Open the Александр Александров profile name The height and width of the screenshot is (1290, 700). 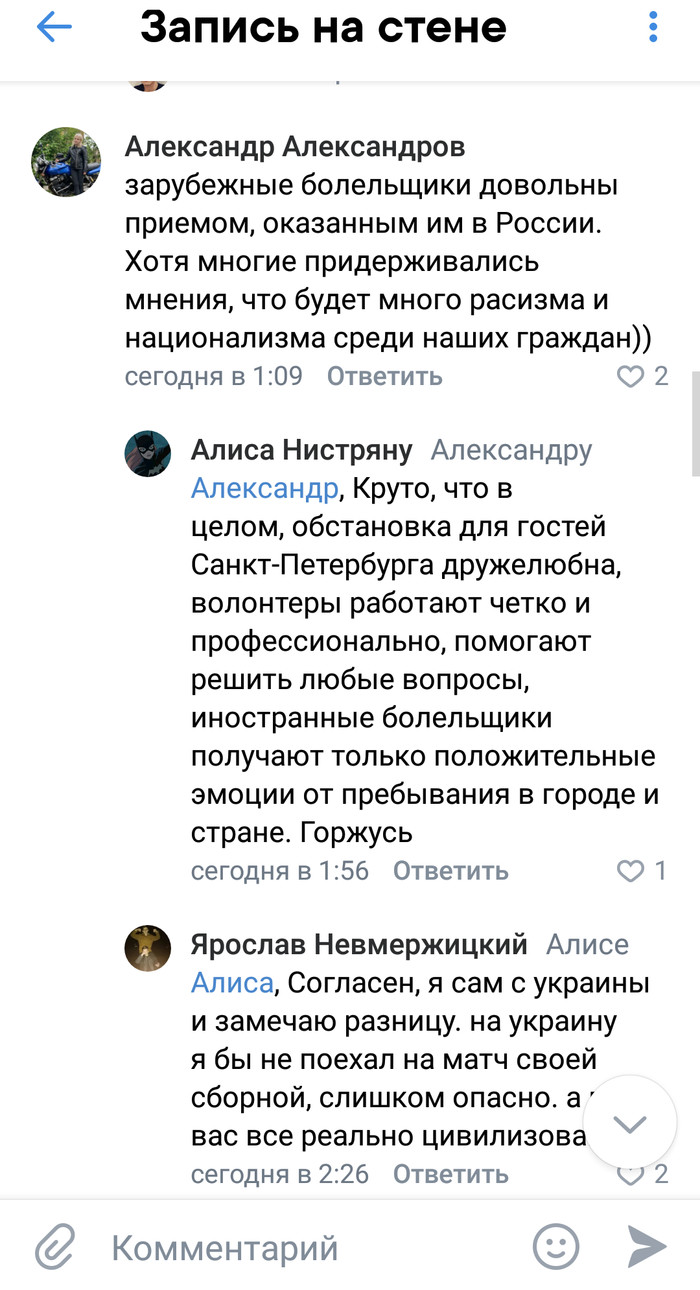tap(295, 148)
